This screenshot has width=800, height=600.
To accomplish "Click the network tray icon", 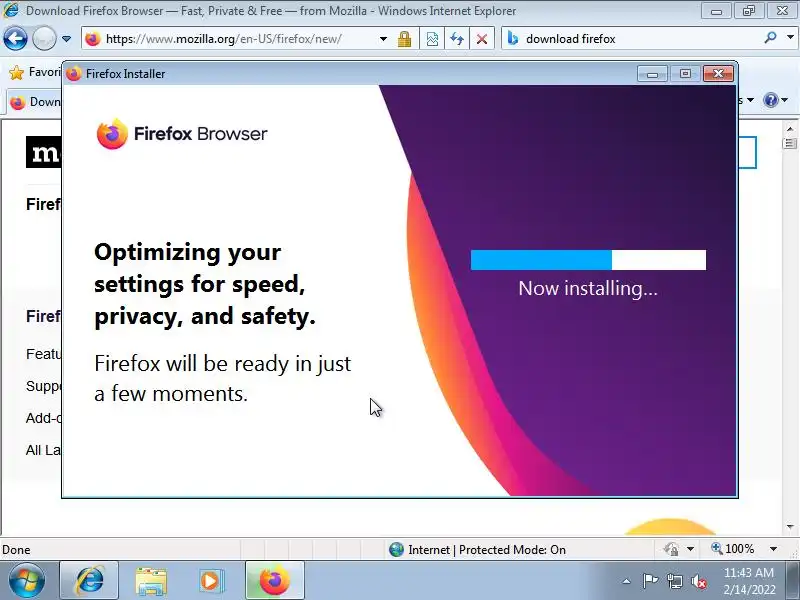I will click(674, 581).
